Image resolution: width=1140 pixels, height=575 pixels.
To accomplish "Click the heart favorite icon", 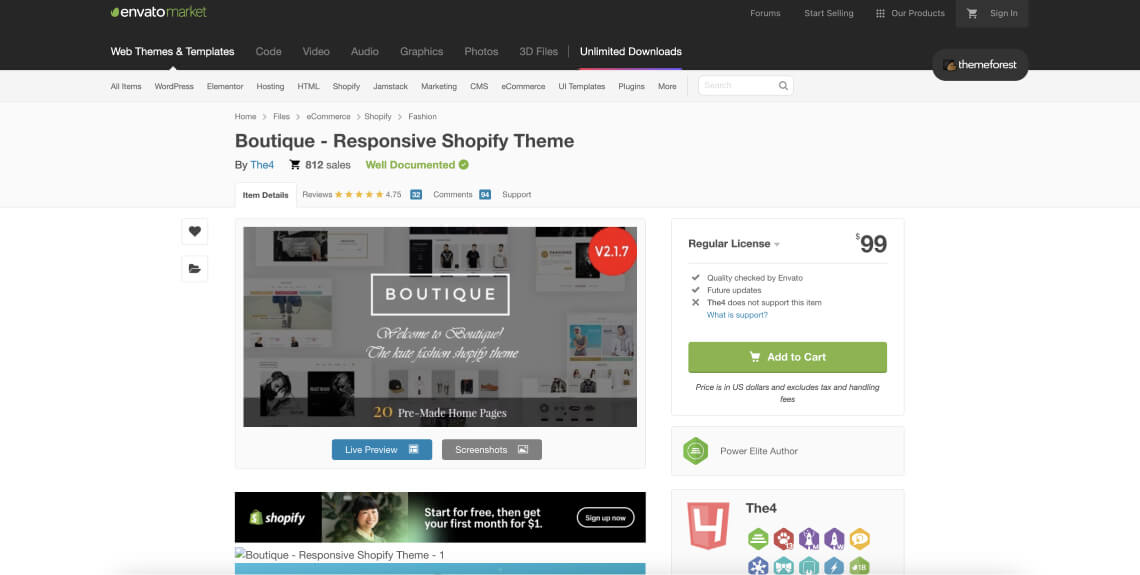I will pyautogui.click(x=194, y=231).
